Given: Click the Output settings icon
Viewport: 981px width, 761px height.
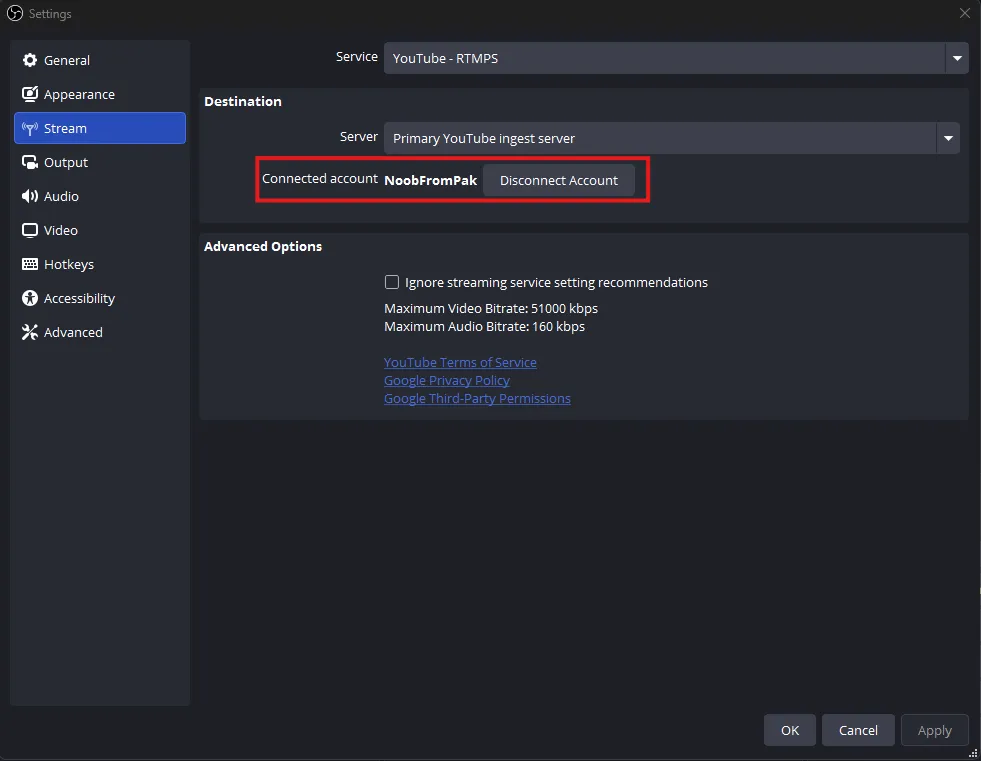Looking at the screenshot, I should pos(30,162).
